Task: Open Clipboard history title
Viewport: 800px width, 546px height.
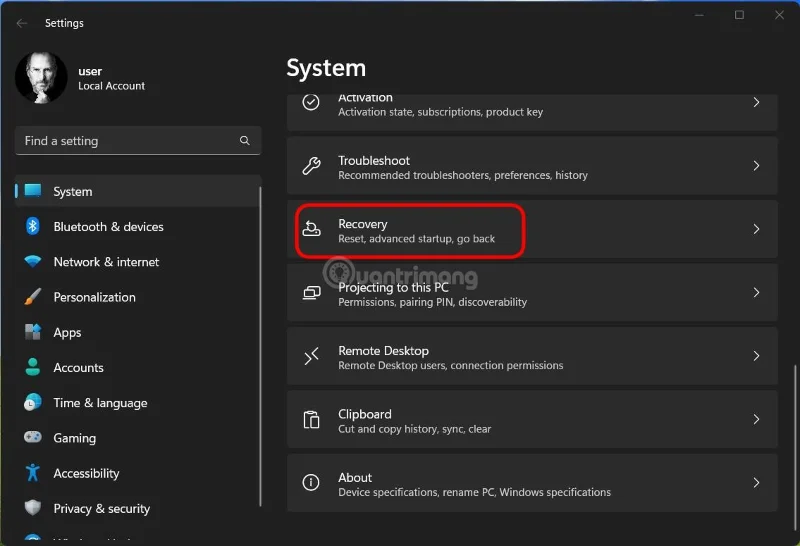Action: [x=365, y=414]
